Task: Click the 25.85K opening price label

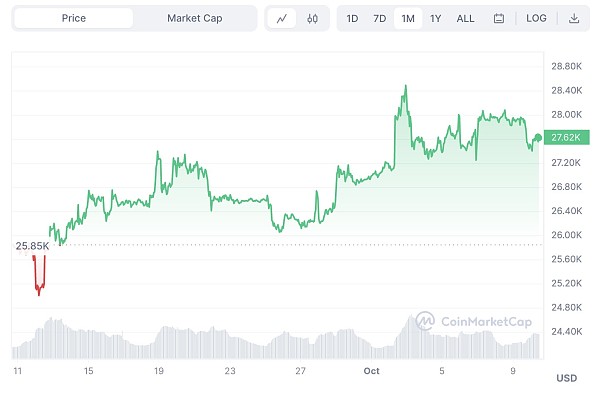Action: (33, 246)
